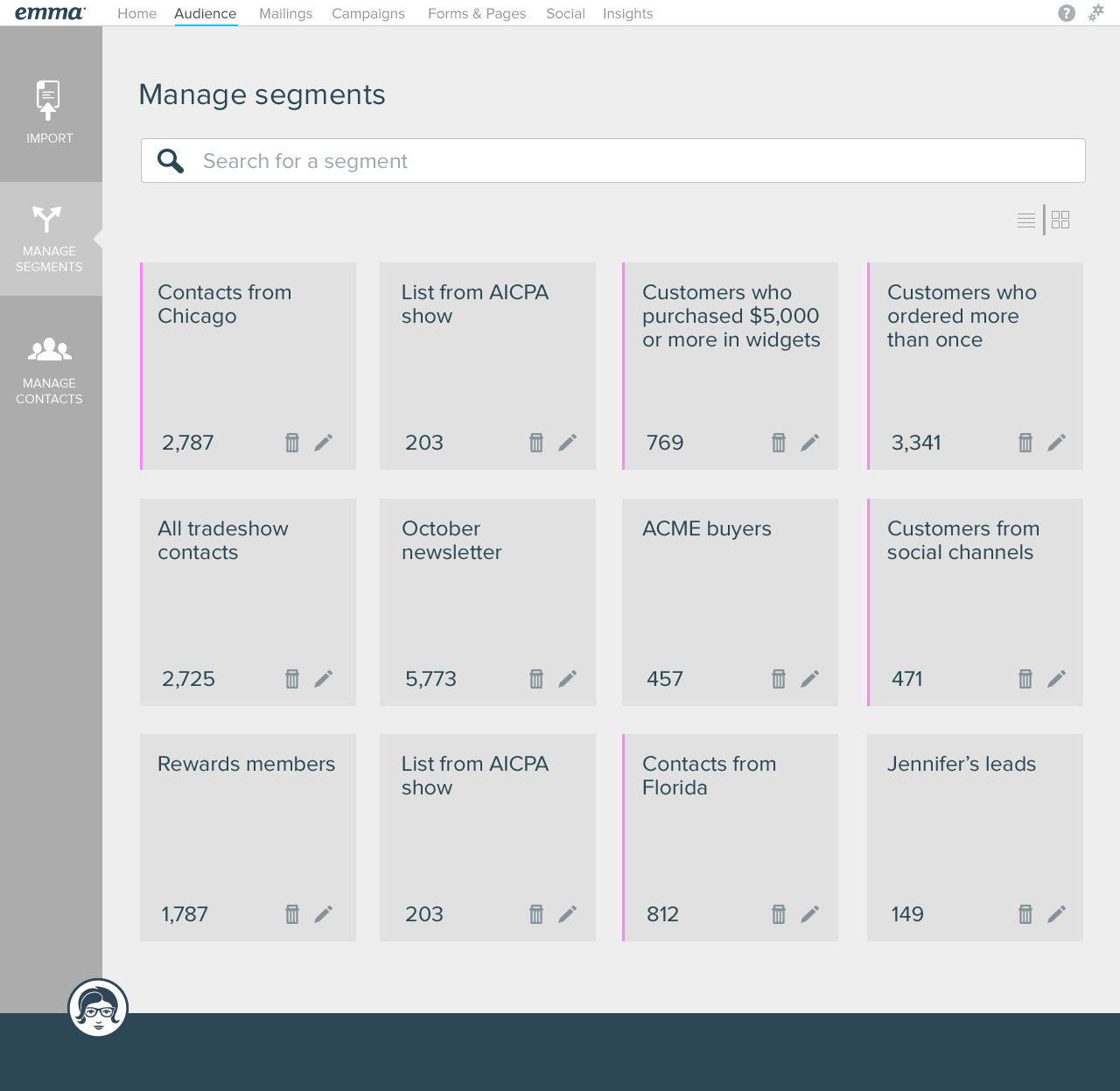Screen dimensions: 1120x1091
Task: Click the Emma mascot avatar icon
Action: tap(98, 1008)
